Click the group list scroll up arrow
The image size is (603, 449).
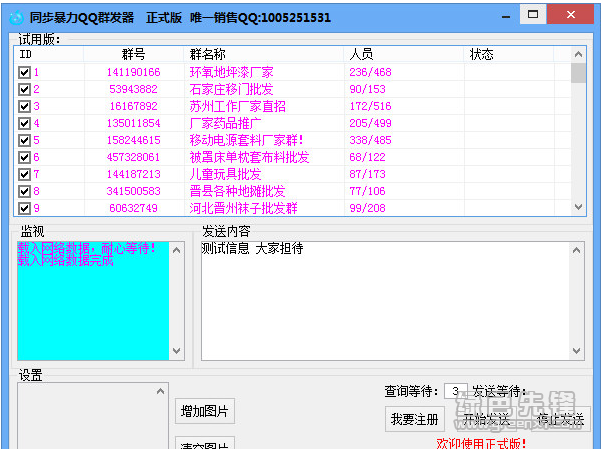click(578, 55)
